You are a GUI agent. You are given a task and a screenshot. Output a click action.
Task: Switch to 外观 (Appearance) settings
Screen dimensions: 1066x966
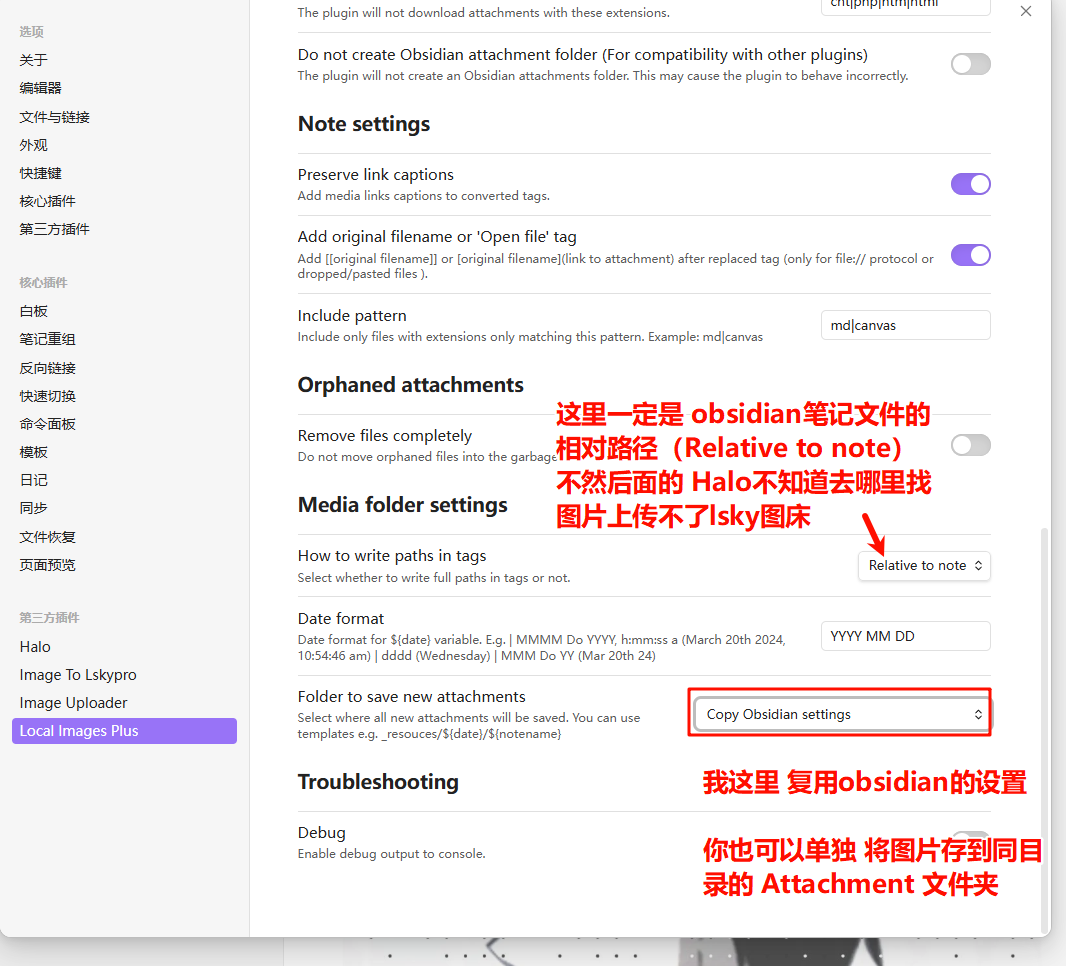[34, 145]
